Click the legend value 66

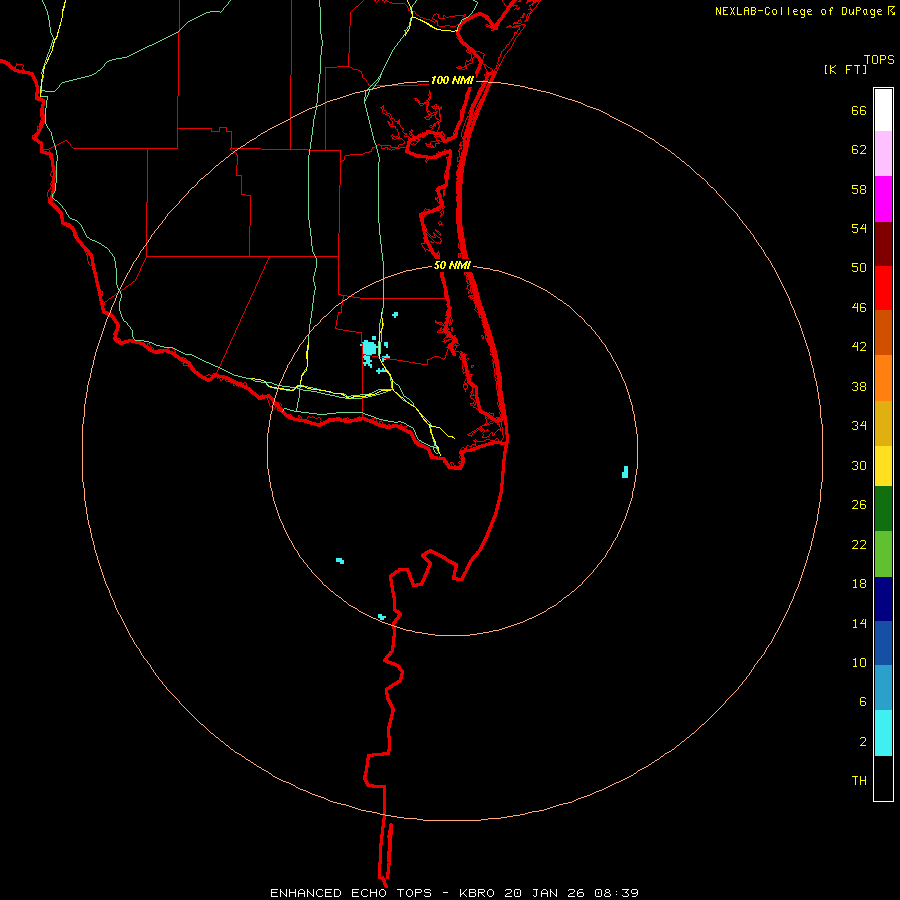(859, 111)
